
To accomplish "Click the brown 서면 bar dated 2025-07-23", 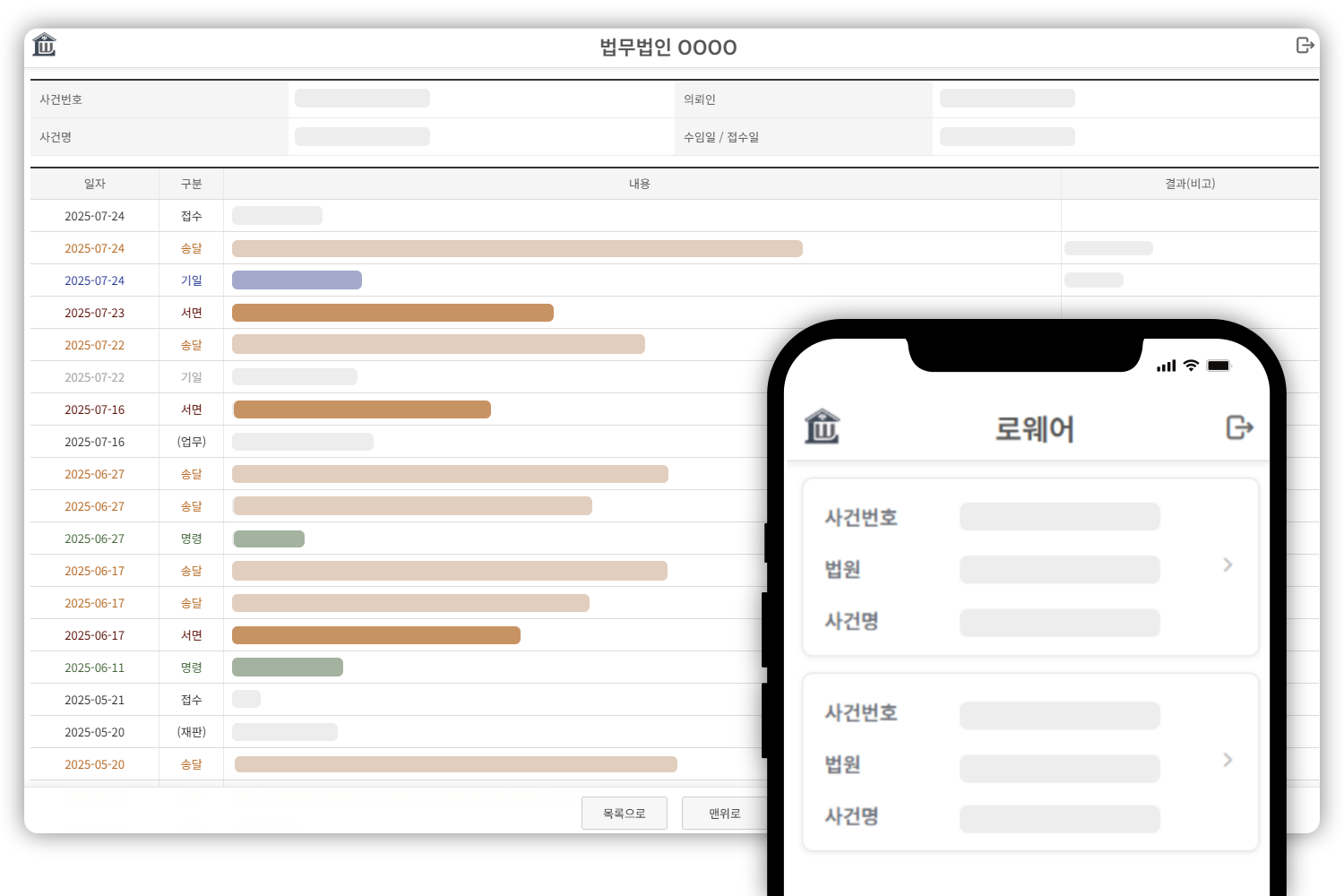I will point(392,313).
